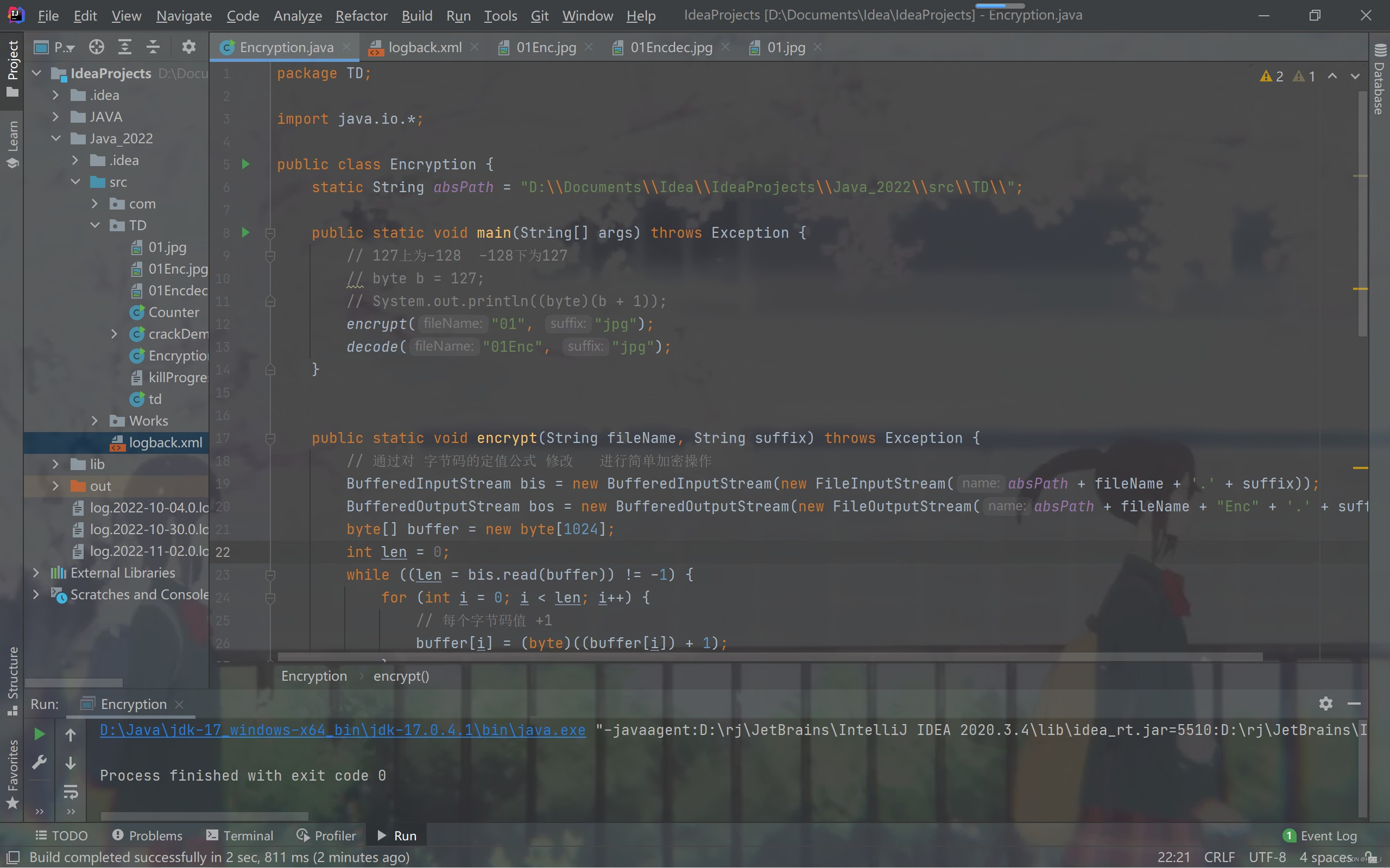Click the Expand All icon in Project toolbar

[x=124, y=47]
